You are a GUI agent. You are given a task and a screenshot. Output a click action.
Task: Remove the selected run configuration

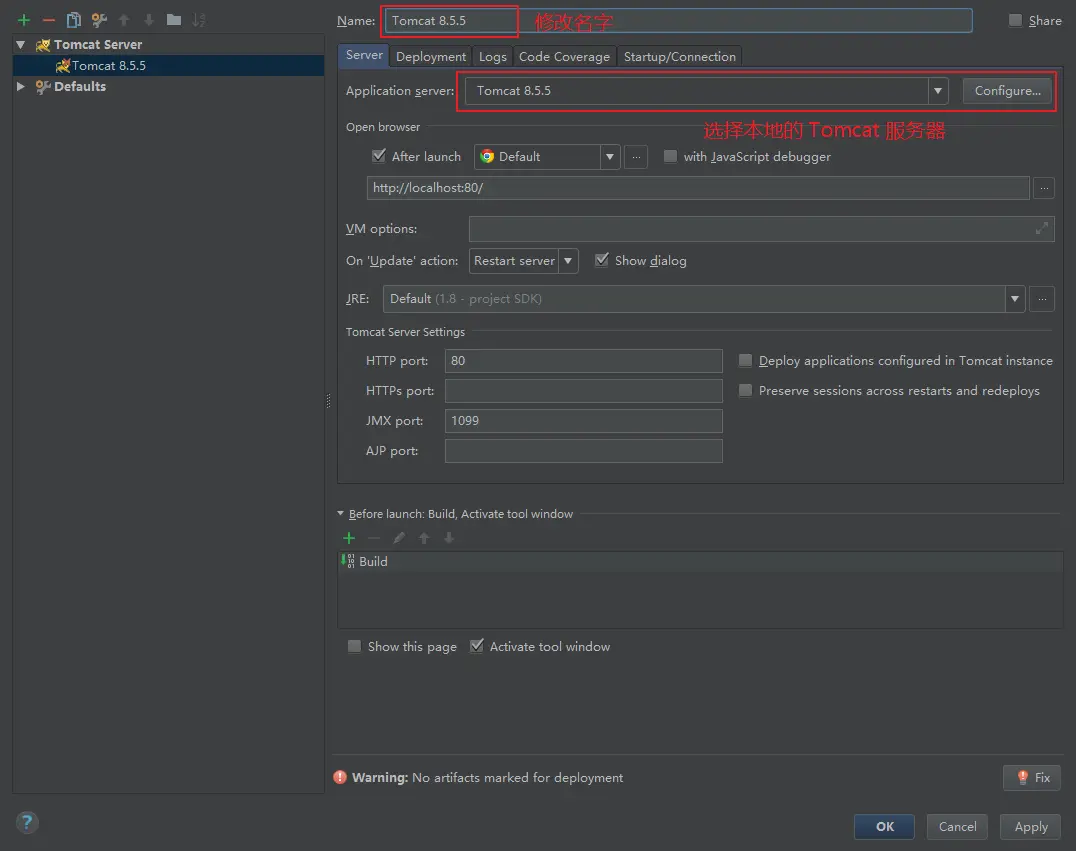(49, 20)
